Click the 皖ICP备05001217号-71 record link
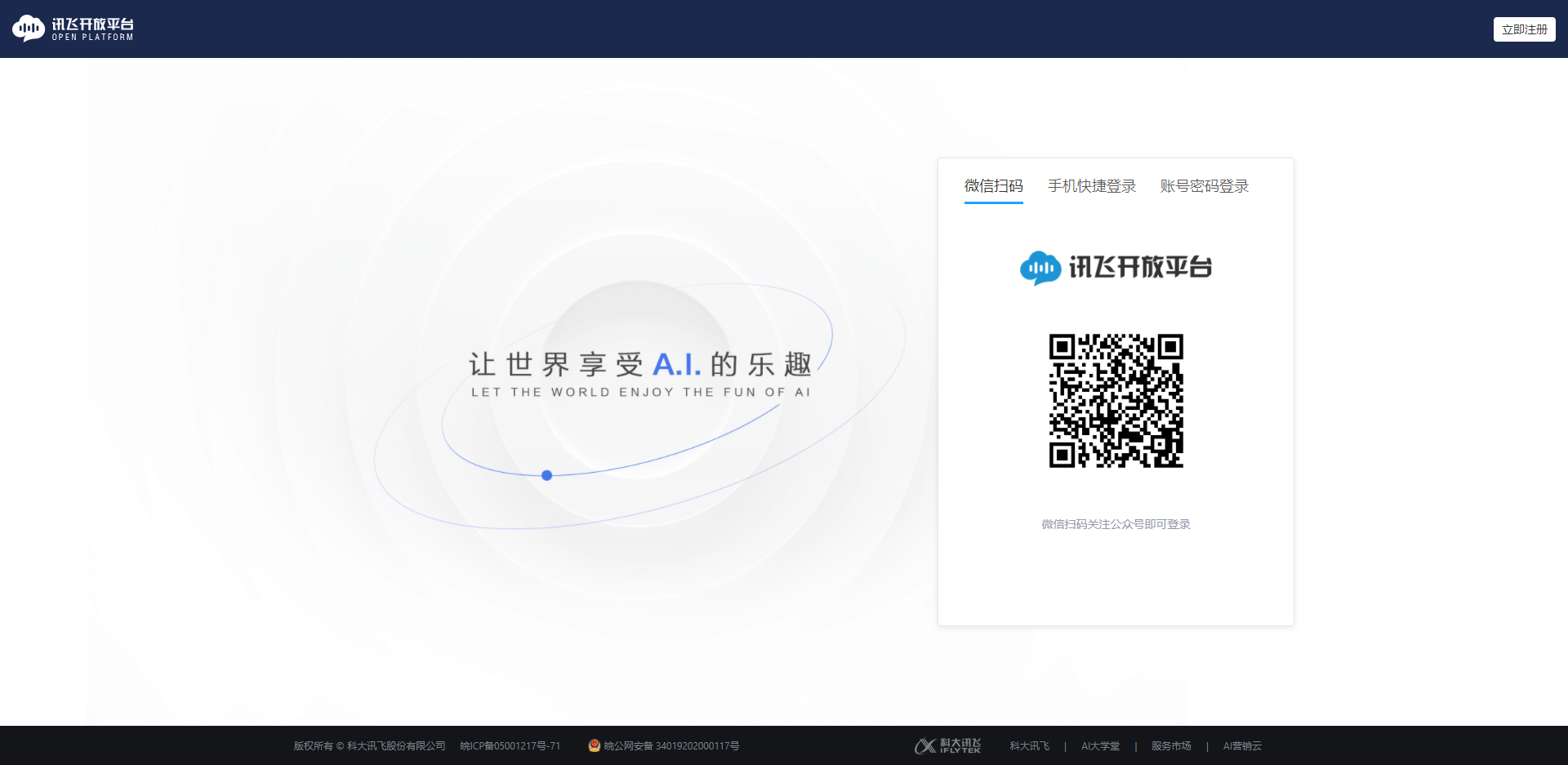 (x=510, y=745)
